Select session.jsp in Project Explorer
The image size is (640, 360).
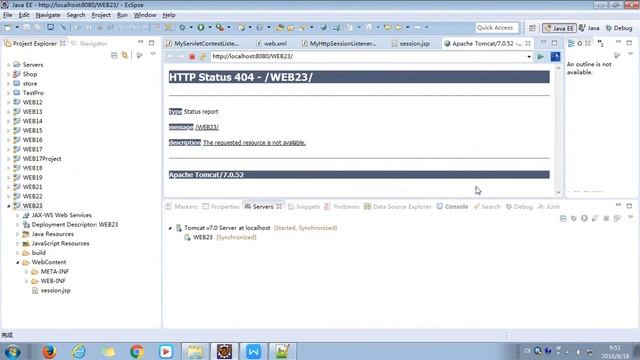tap(55, 291)
